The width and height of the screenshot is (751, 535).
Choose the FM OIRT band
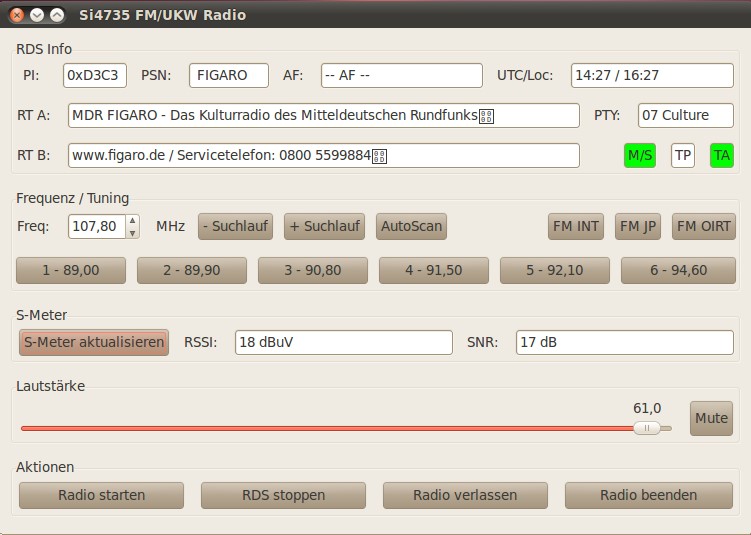point(703,226)
